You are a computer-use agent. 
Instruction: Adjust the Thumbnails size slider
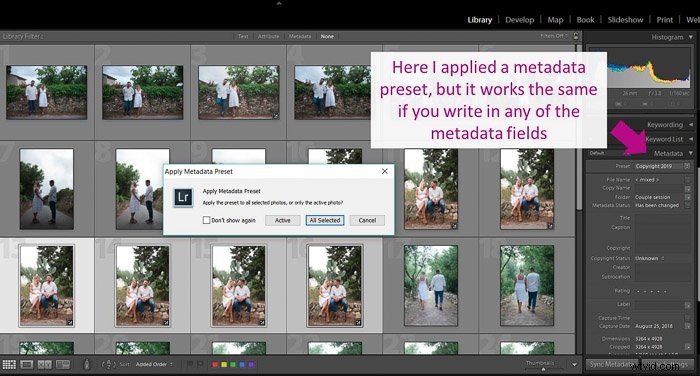[x=543, y=369]
